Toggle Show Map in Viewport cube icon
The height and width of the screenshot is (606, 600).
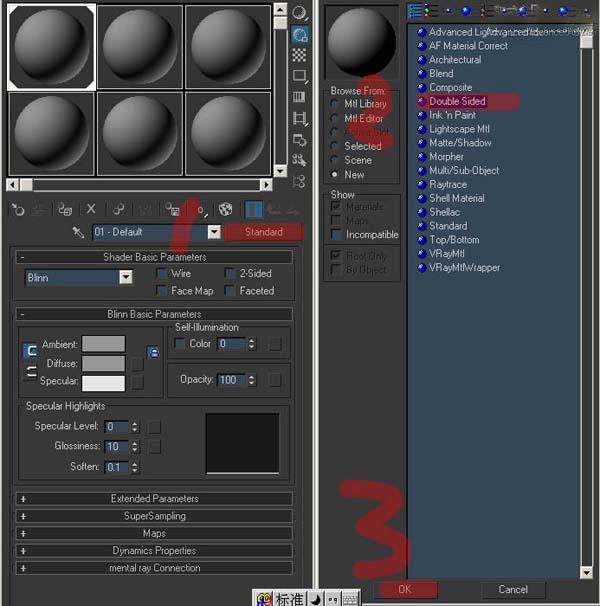pyautogui.click(x=226, y=210)
